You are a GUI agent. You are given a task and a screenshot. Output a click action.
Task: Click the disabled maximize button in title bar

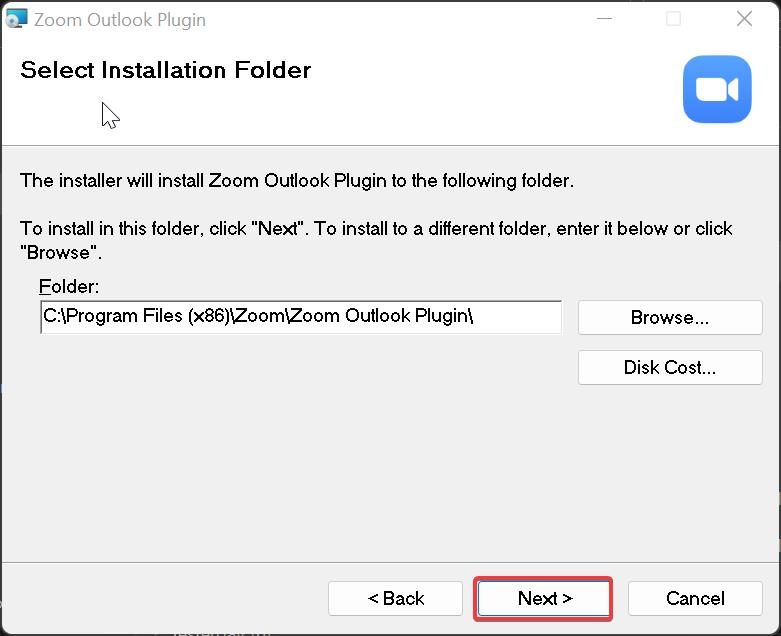click(674, 19)
